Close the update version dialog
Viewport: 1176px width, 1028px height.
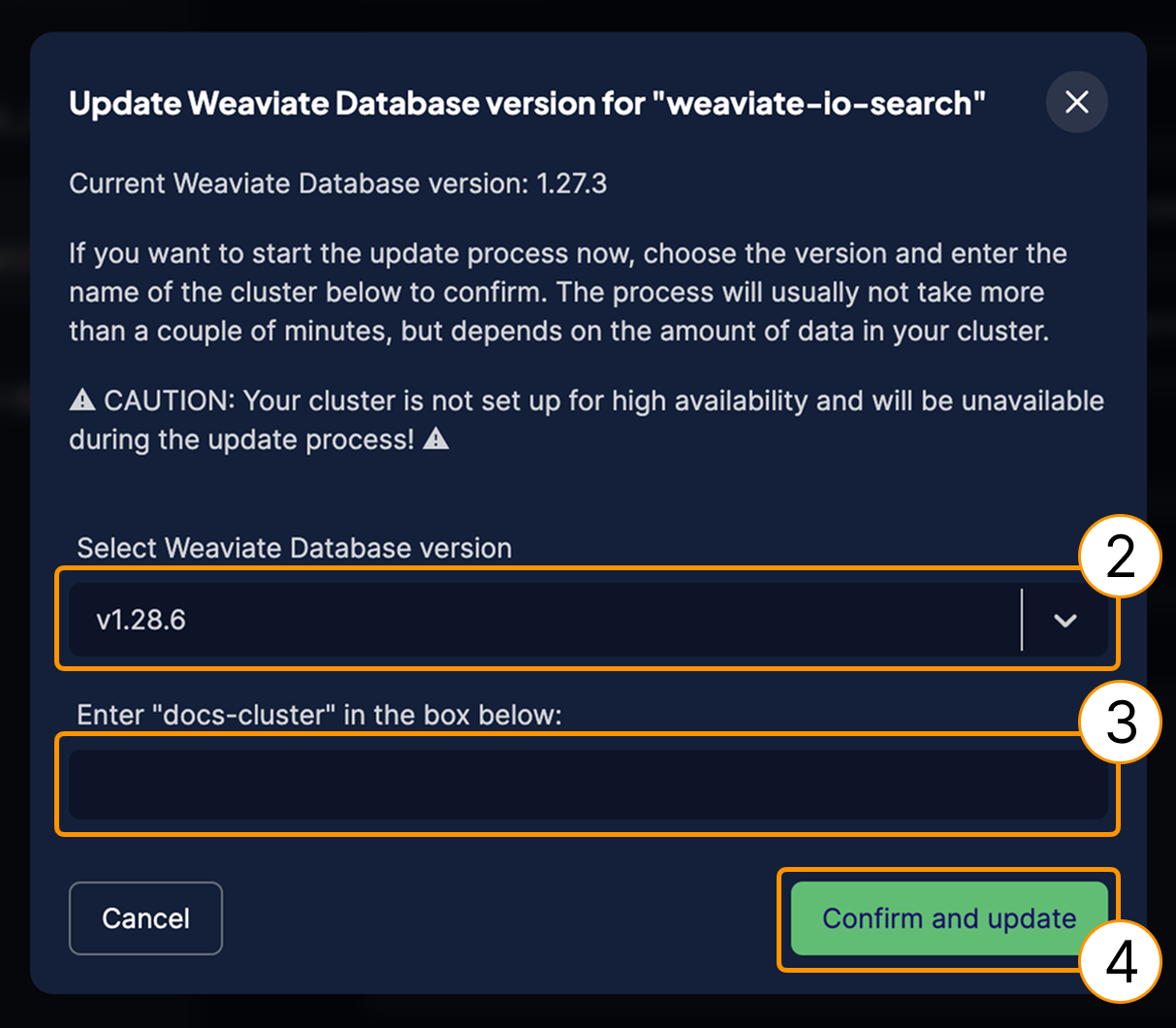[x=1076, y=102]
